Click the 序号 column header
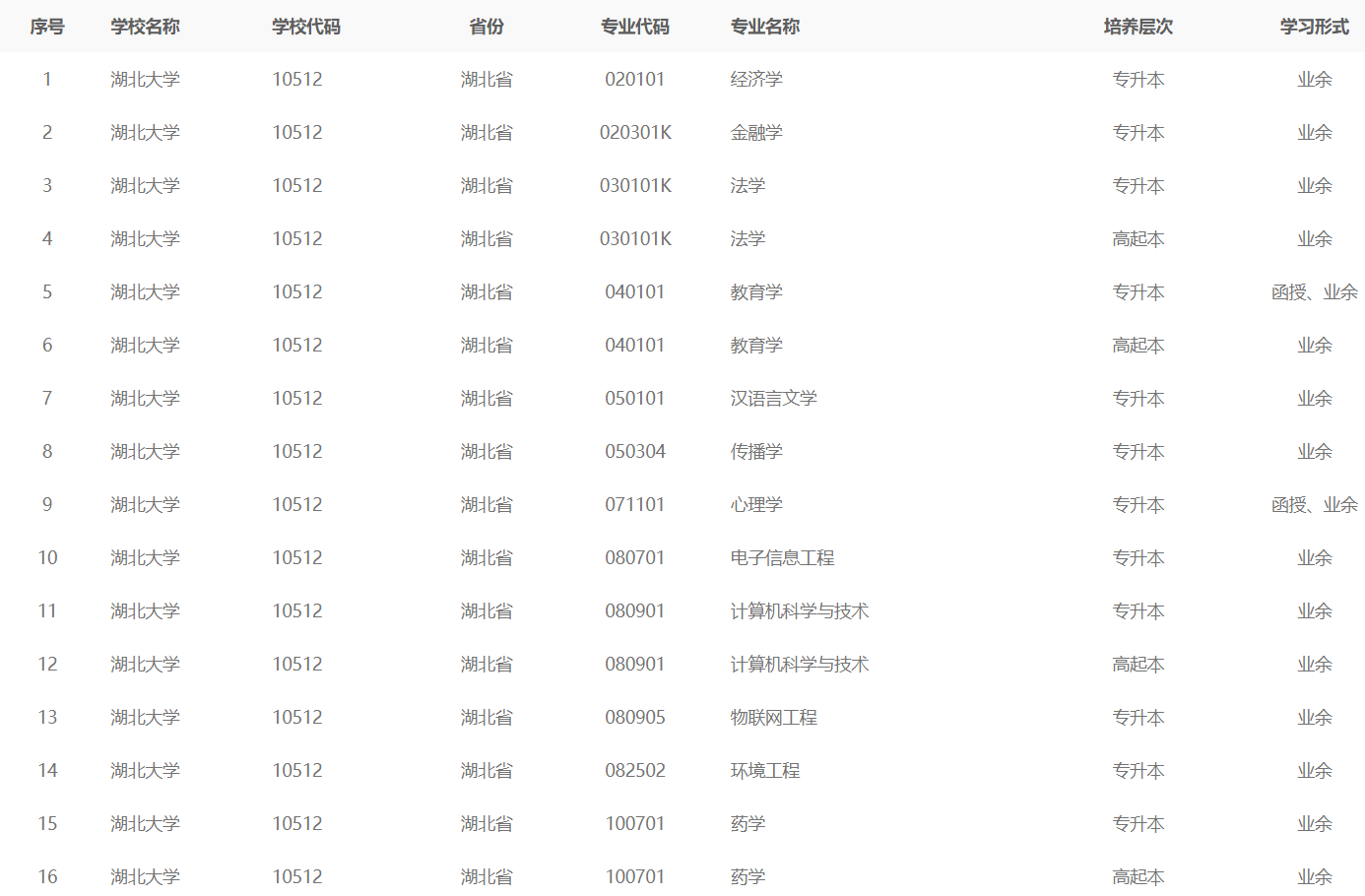This screenshot has height=896, width=1365. click(x=47, y=27)
